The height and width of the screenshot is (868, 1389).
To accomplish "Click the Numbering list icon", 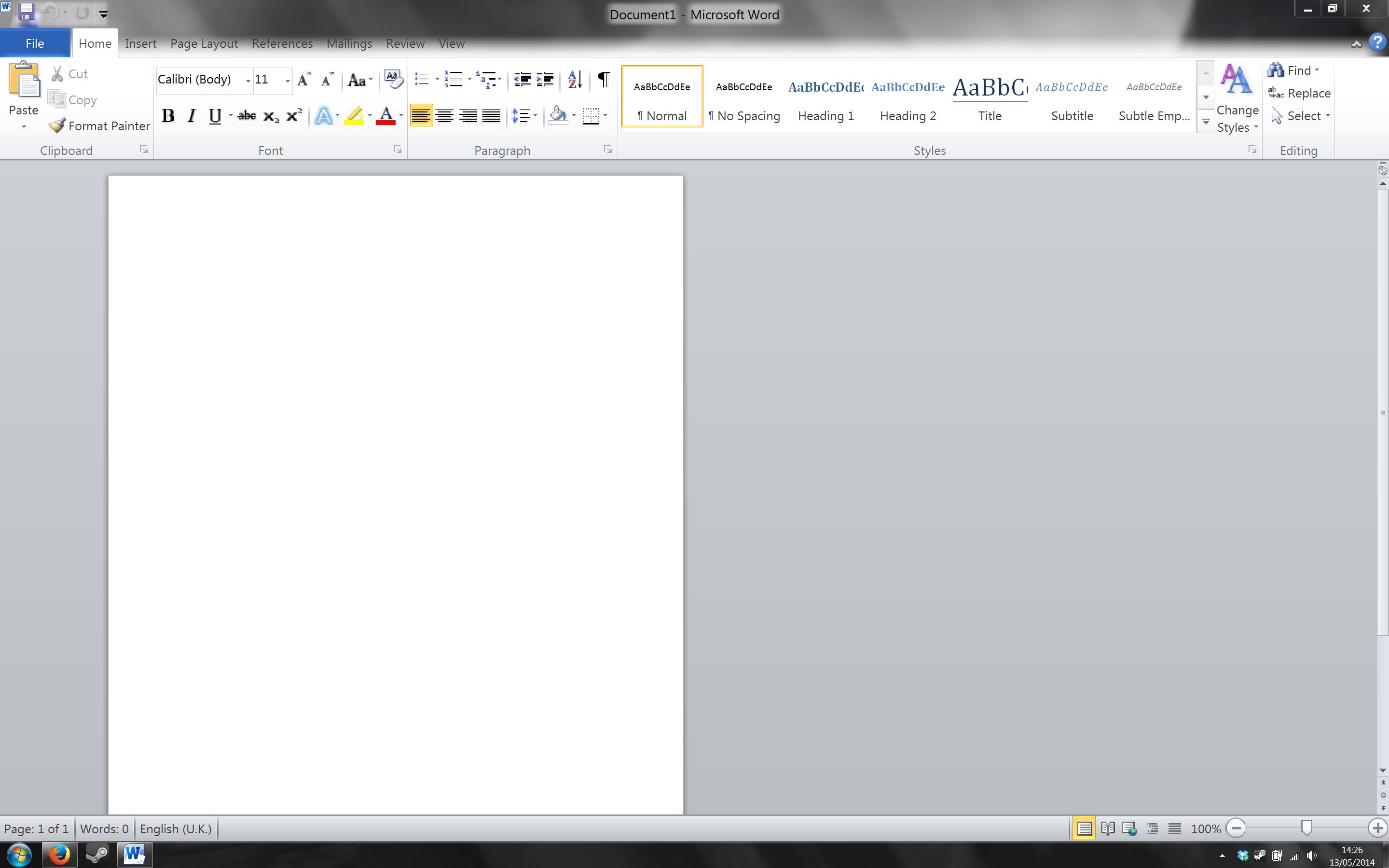I will click(454, 79).
